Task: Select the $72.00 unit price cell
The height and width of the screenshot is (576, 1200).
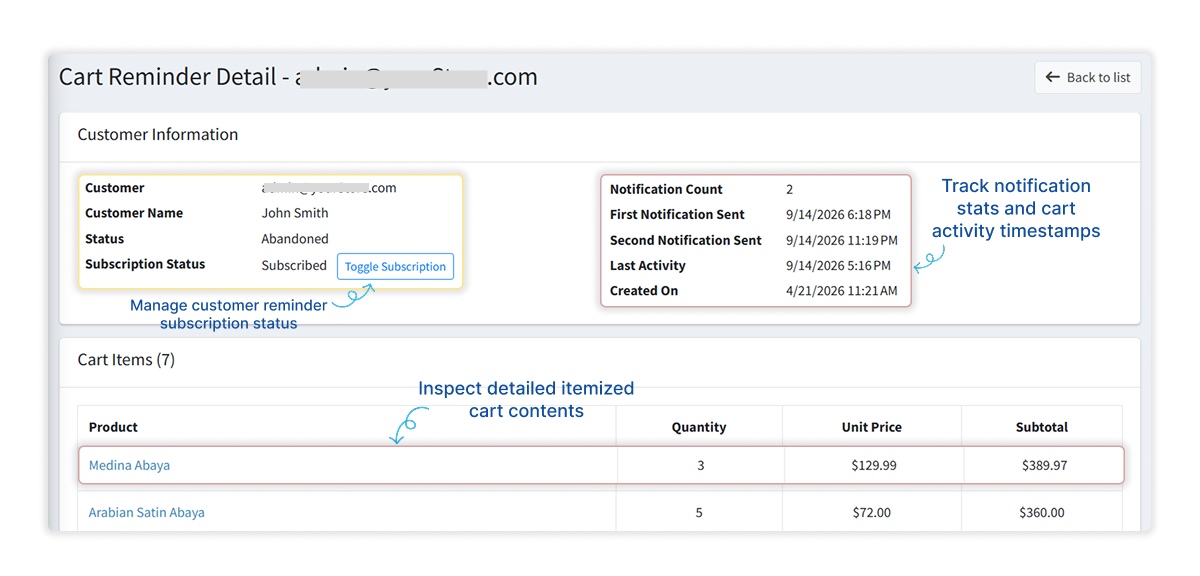Action: point(871,512)
